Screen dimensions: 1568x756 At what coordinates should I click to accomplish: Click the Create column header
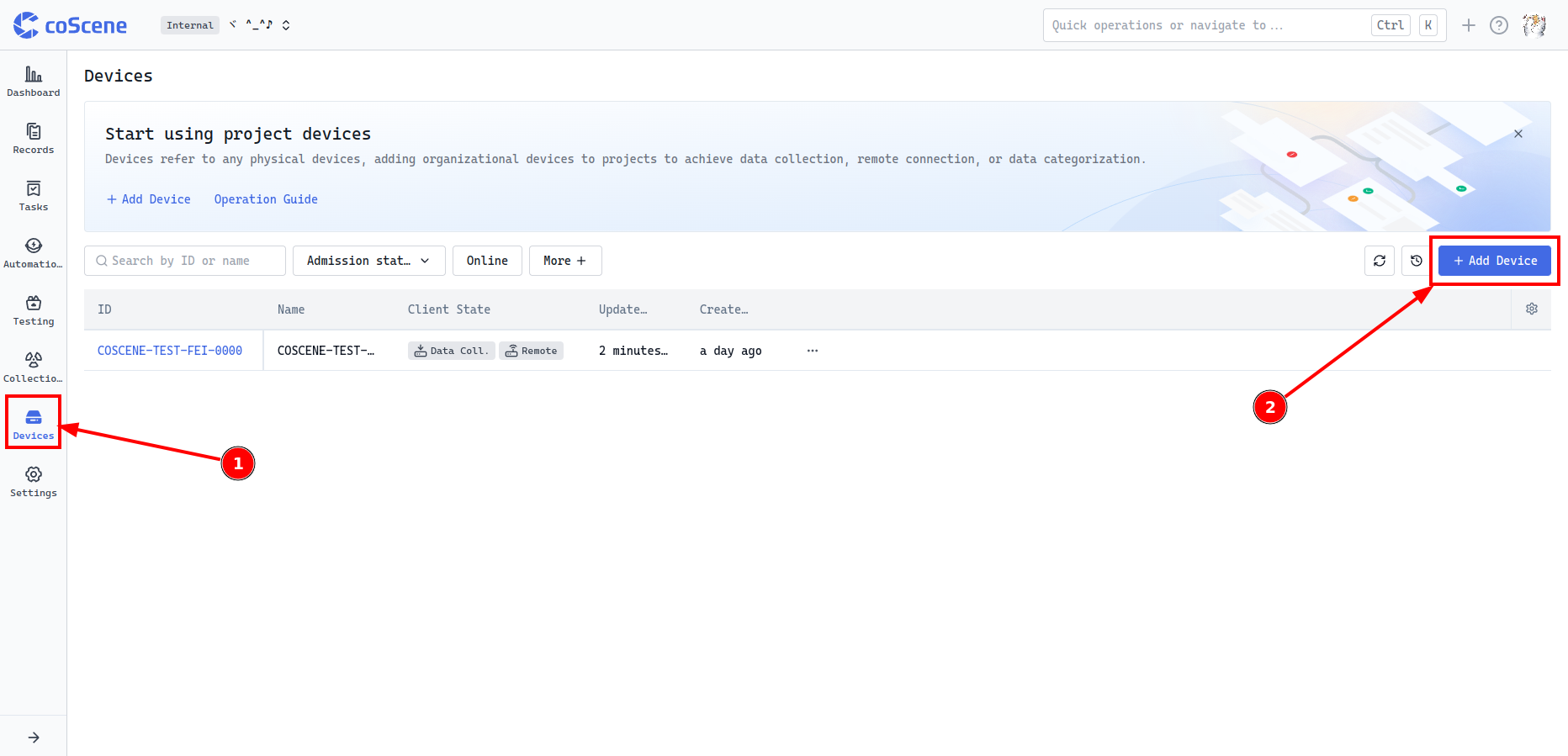click(x=724, y=309)
